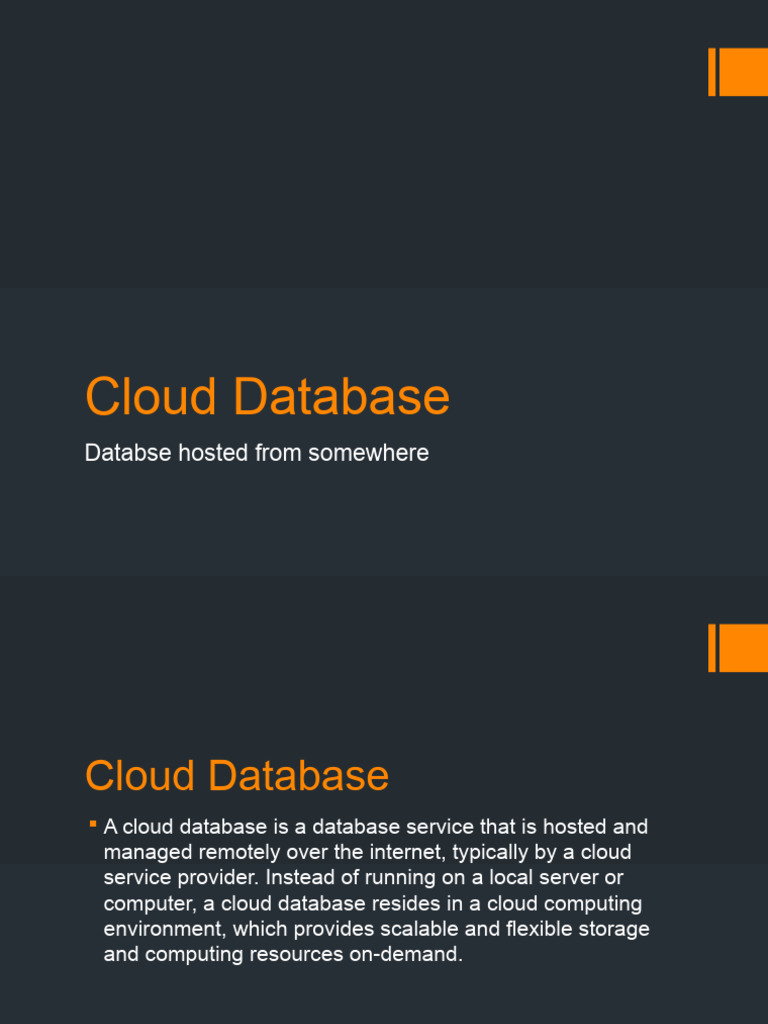This screenshot has width=768, height=1024.
Task: Click the phrase "service provider" in the paragraph
Action: pos(178,878)
